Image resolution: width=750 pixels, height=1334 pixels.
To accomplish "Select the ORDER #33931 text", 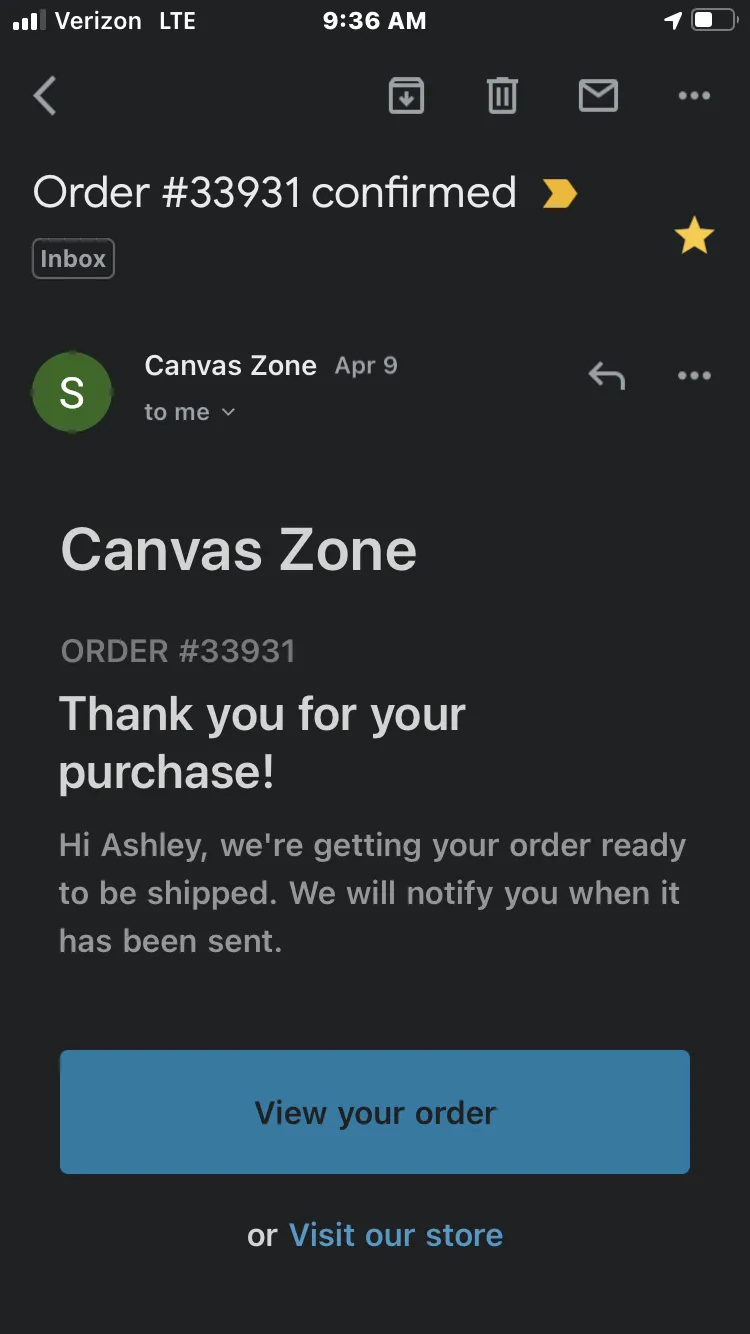I will point(178,651).
